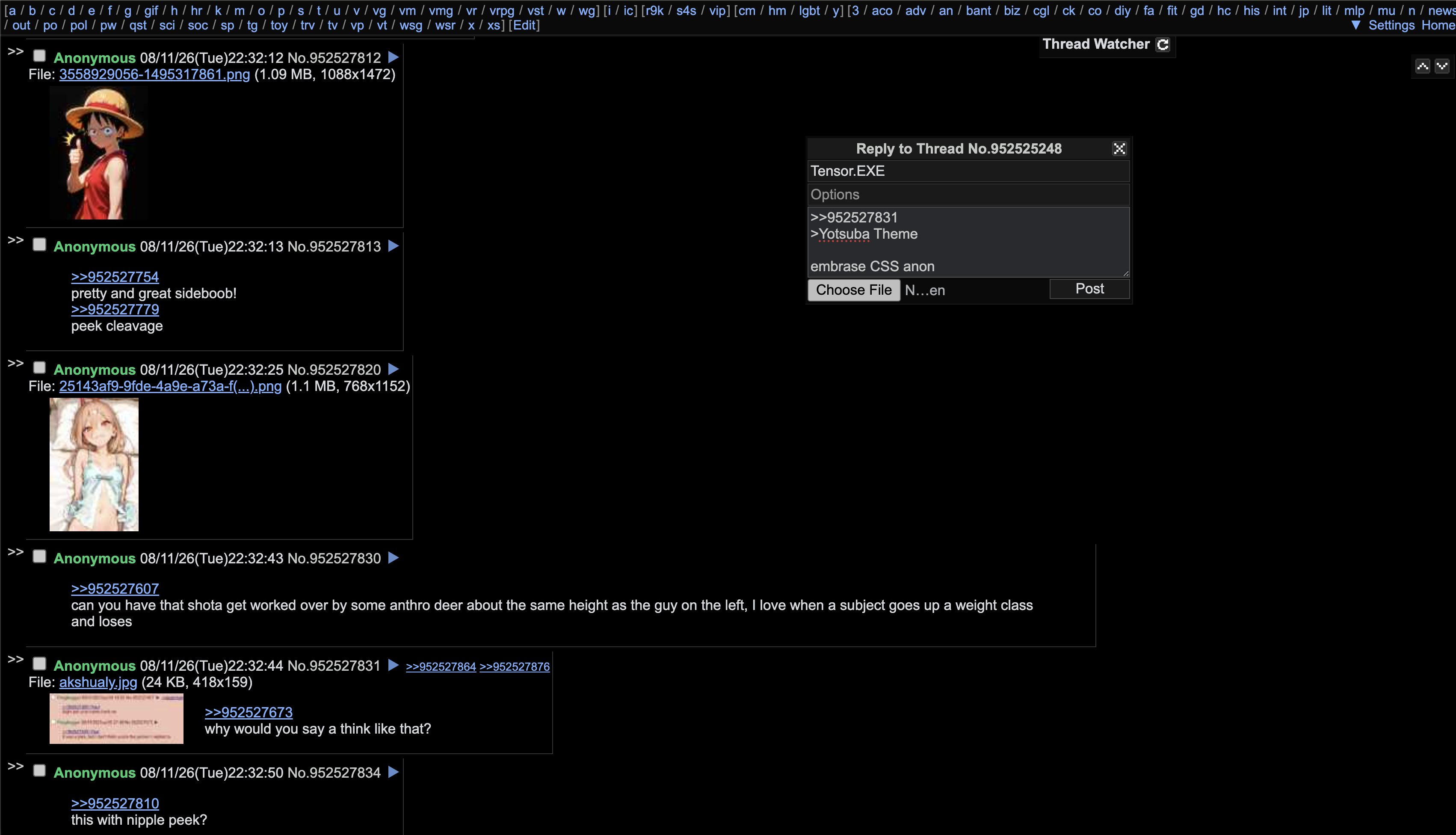Hide post No.952527812 with its >> button
Screen dimensions: 1456x835
click(15, 52)
